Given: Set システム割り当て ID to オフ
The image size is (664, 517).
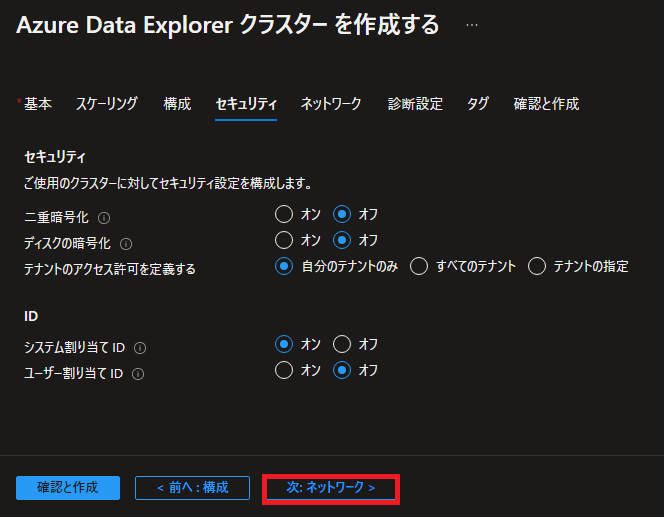Looking at the screenshot, I should (342, 344).
